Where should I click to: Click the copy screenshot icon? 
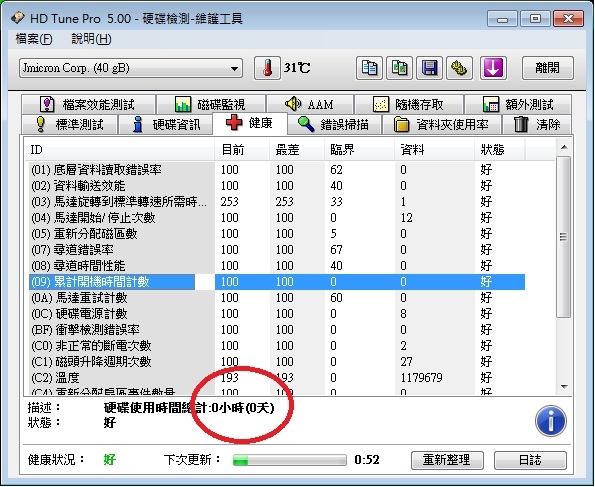tap(399, 68)
